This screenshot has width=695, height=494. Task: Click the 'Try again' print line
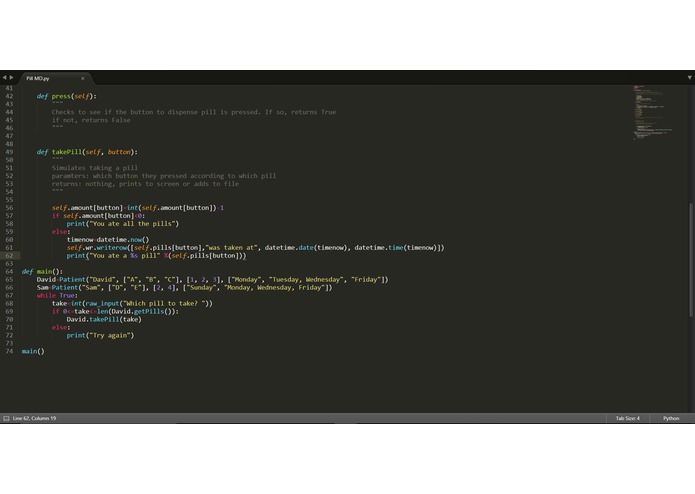pyautogui.click(x=100, y=335)
